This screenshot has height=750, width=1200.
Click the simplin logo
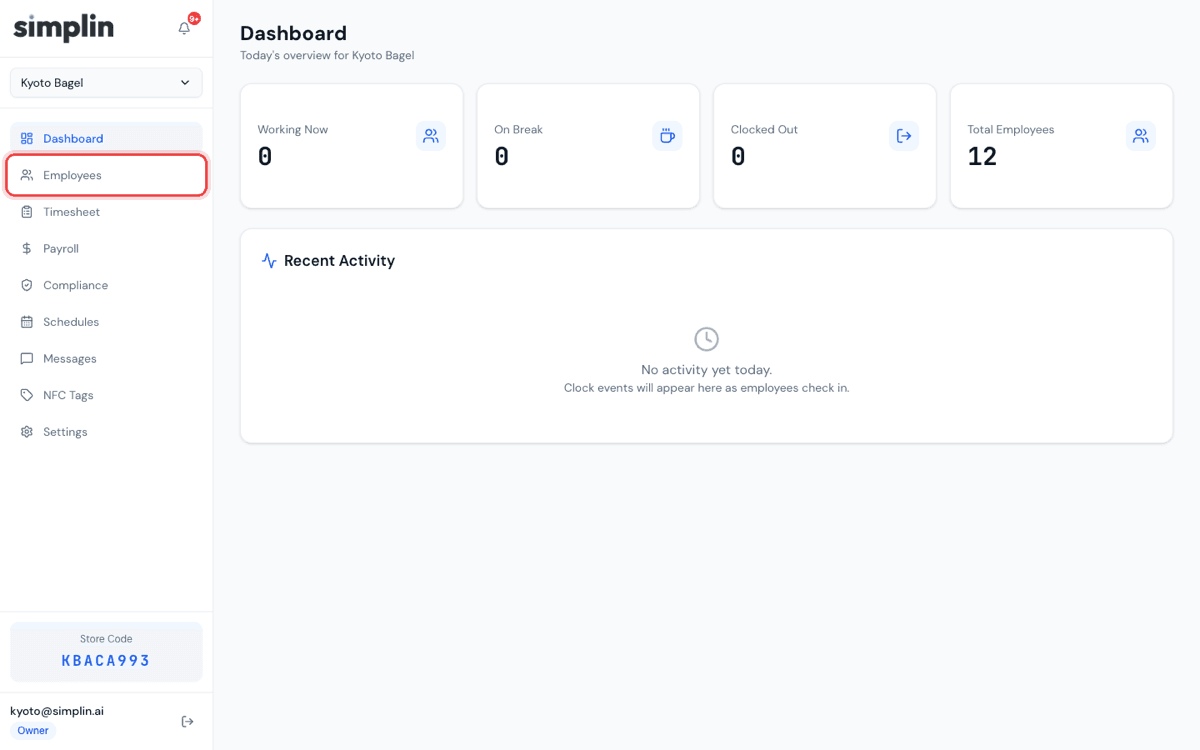(63, 27)
